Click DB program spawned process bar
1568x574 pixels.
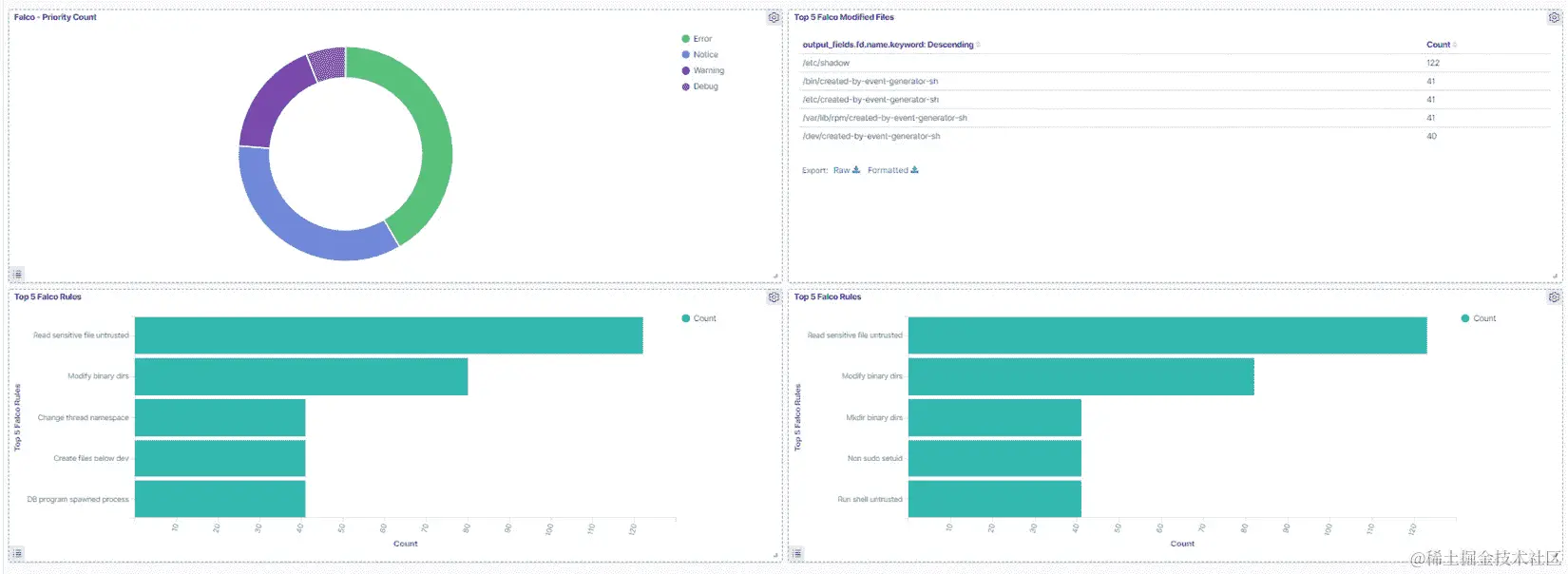click(x=220, y=499)
